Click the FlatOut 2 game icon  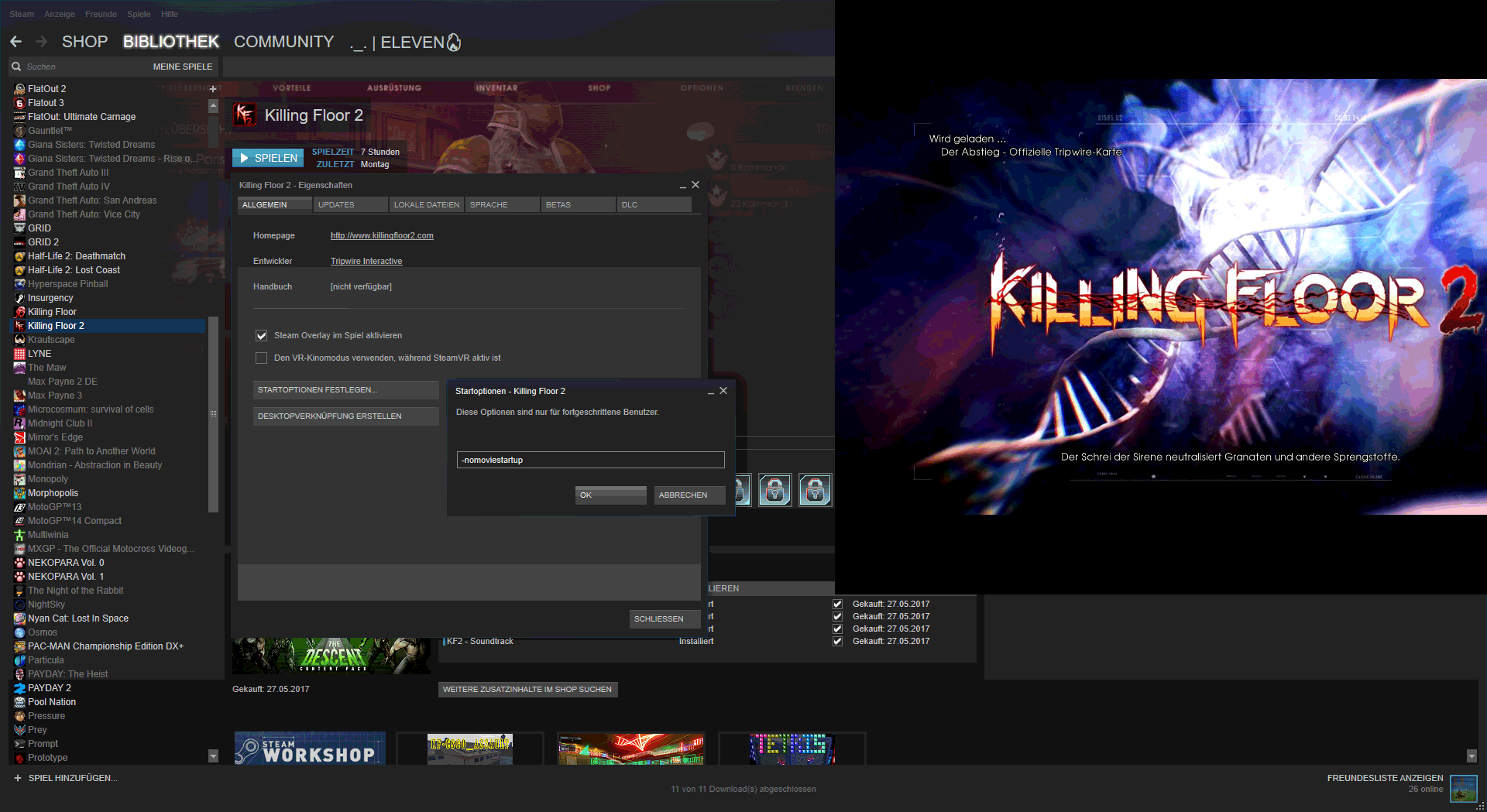click(x=20, y=89)
